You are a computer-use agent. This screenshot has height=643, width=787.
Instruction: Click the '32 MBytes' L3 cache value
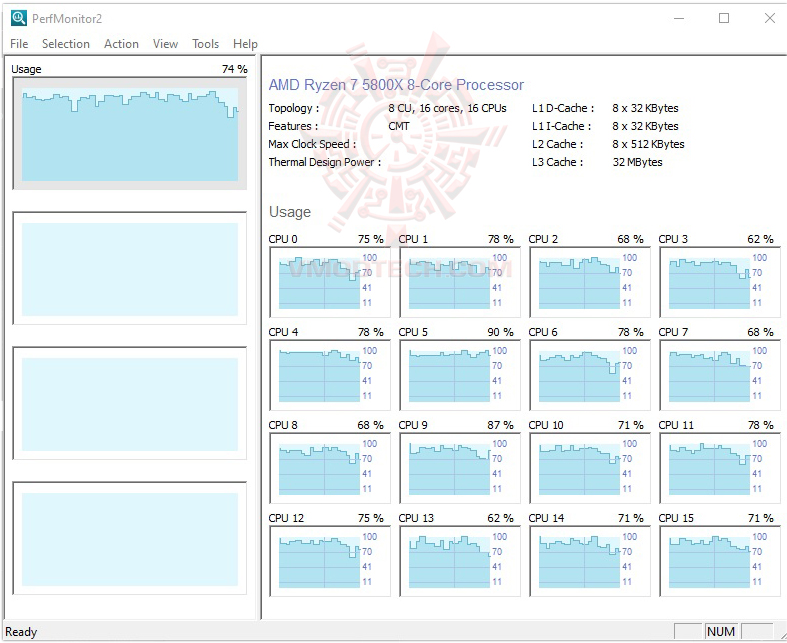coord(637,162)
